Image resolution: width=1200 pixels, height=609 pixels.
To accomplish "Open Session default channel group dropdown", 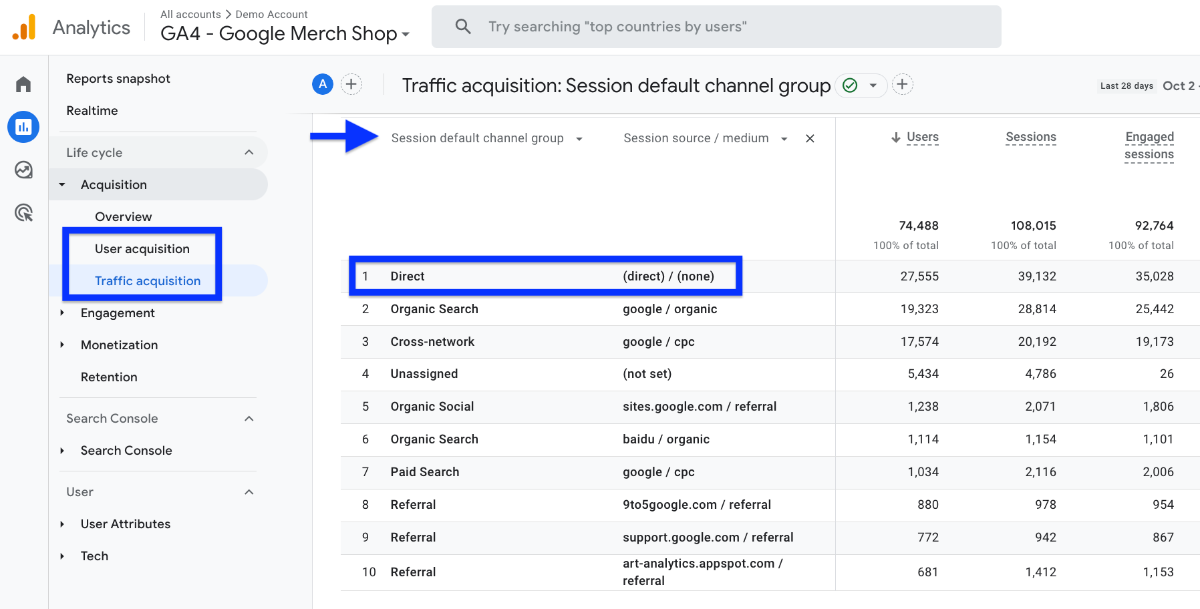I will click(580, 139).
